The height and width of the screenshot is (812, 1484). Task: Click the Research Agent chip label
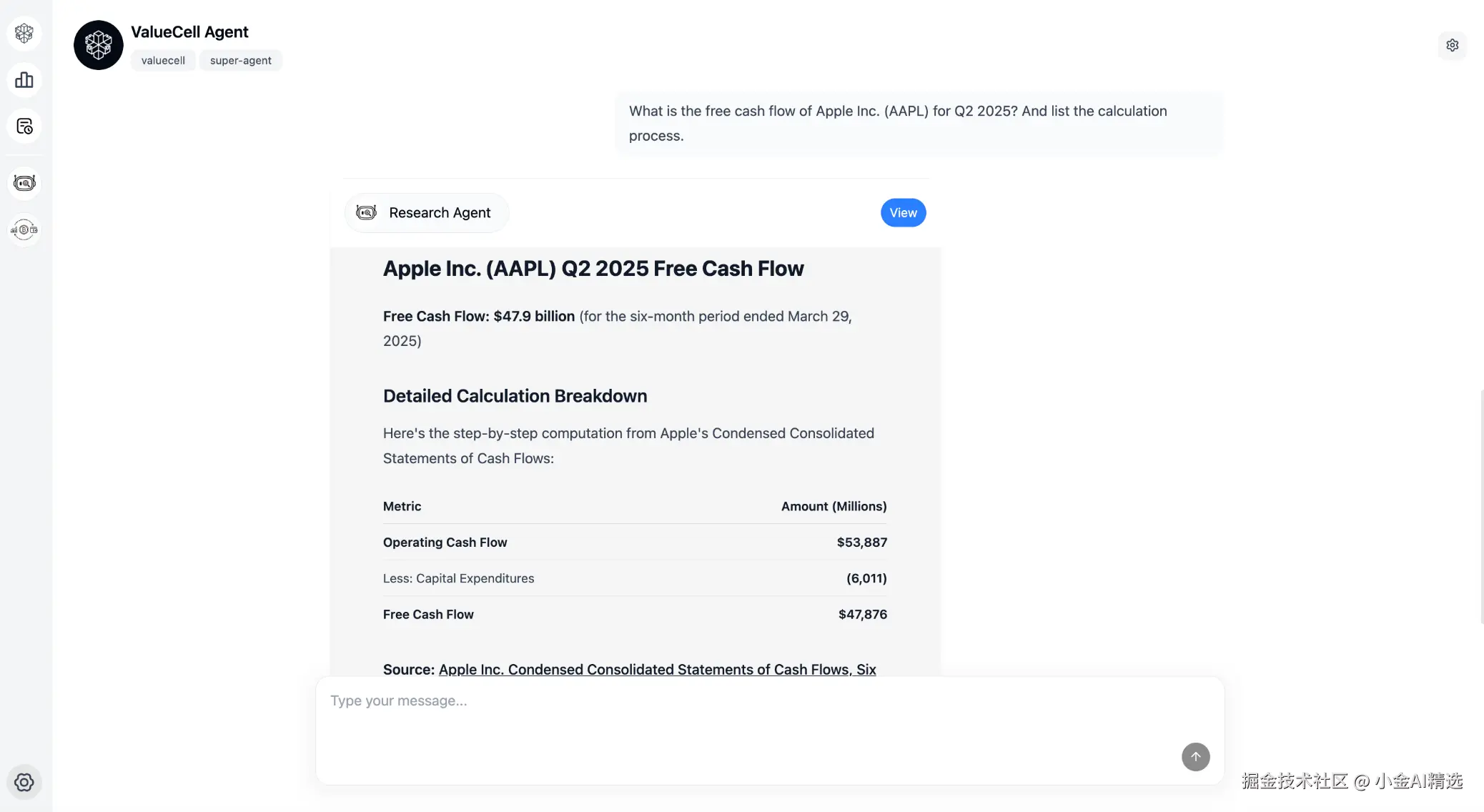pos(440,212)
